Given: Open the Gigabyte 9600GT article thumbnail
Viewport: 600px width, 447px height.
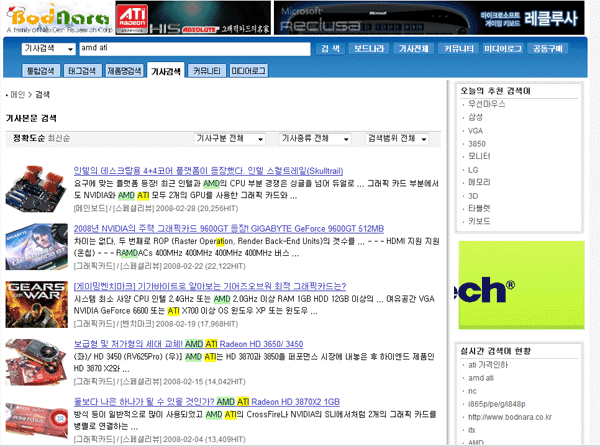Looking at the screenshot, I should (x=36, y=244).
